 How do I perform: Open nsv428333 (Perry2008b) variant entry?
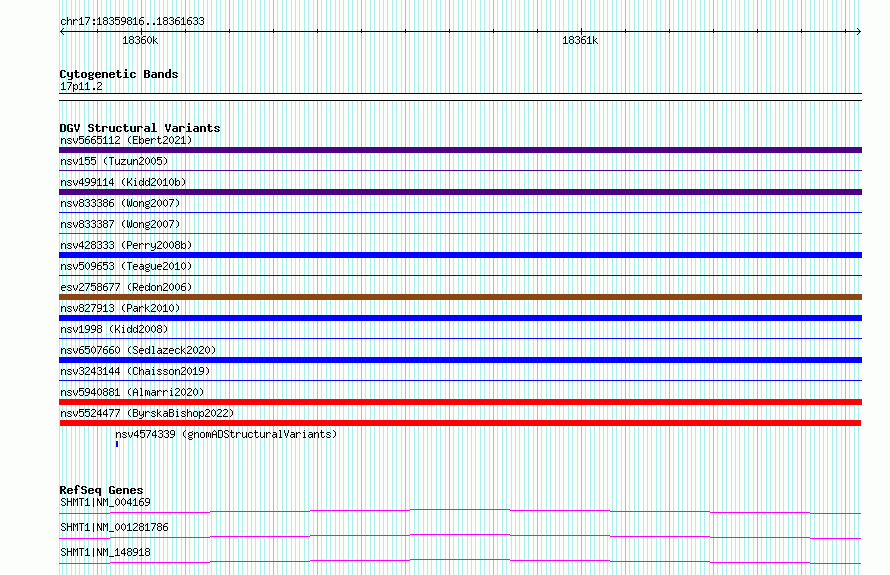[x=126, y=245]
